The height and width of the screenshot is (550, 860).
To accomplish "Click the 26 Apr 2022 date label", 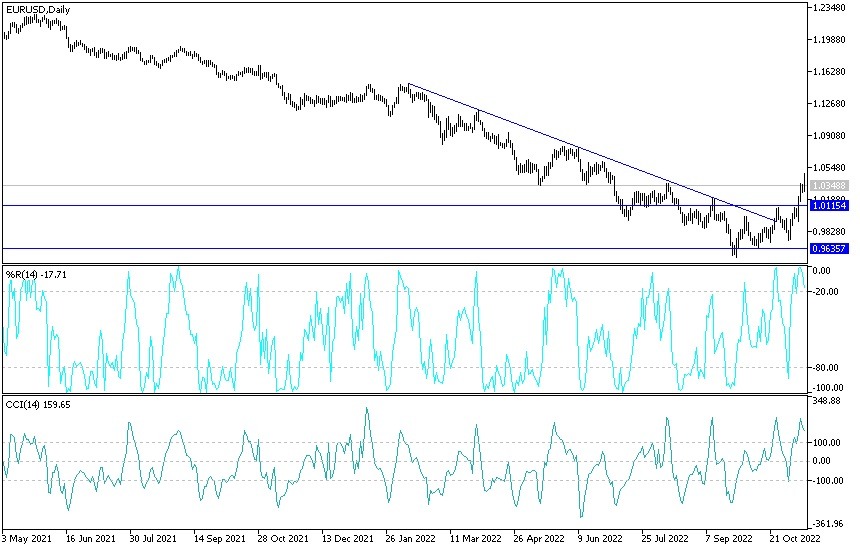I will point(539,538).
